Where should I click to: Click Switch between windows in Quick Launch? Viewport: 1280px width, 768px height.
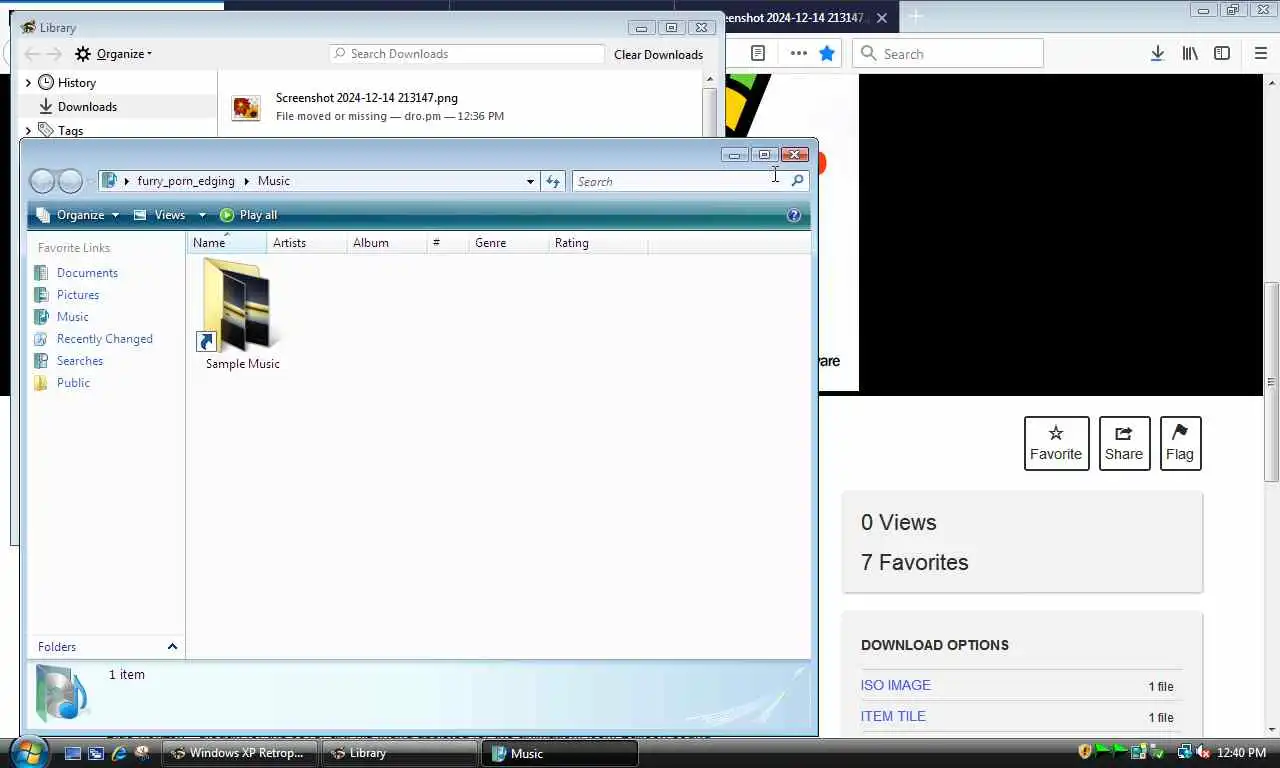pos(96,753)
